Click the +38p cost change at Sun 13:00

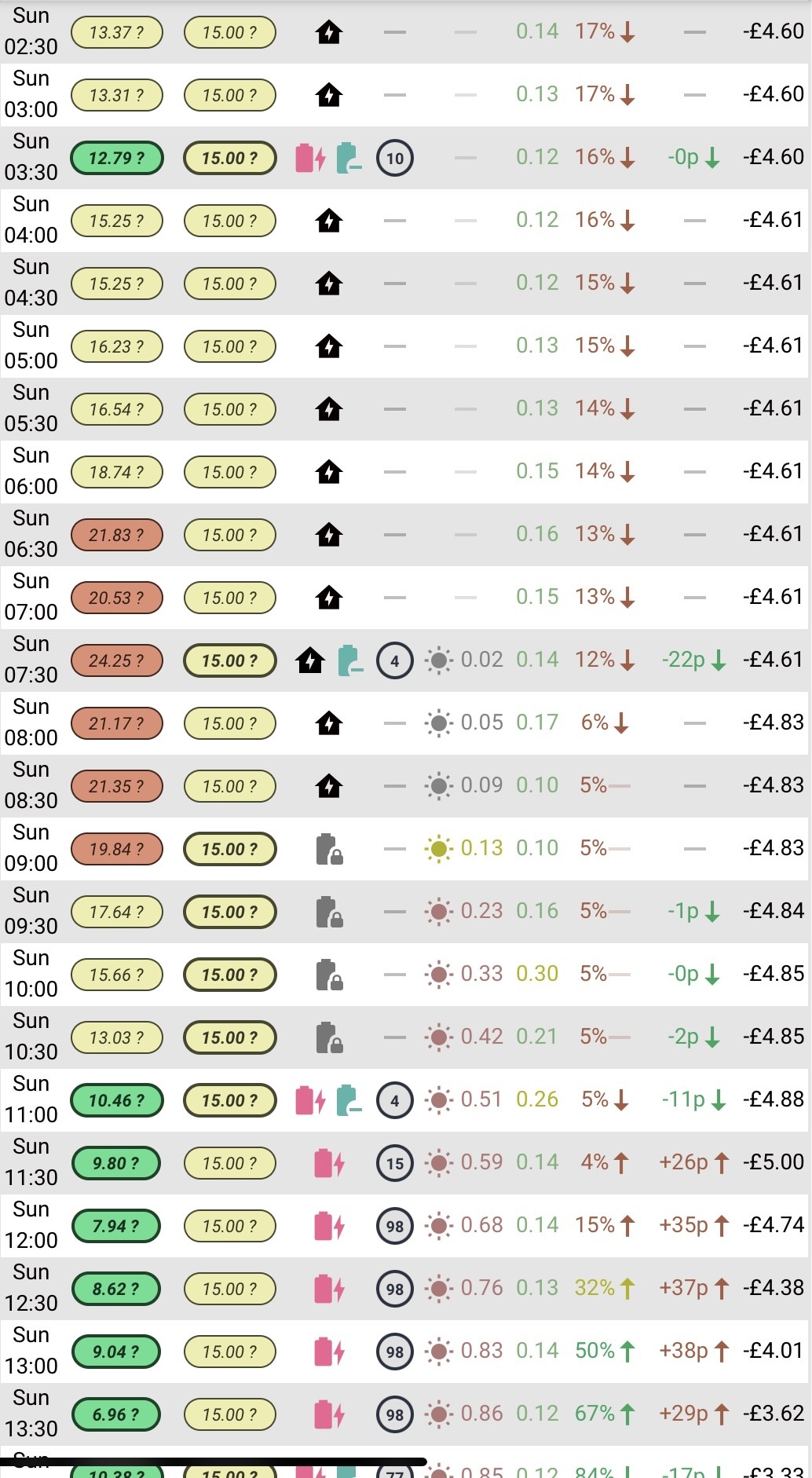coord(683,1351)
